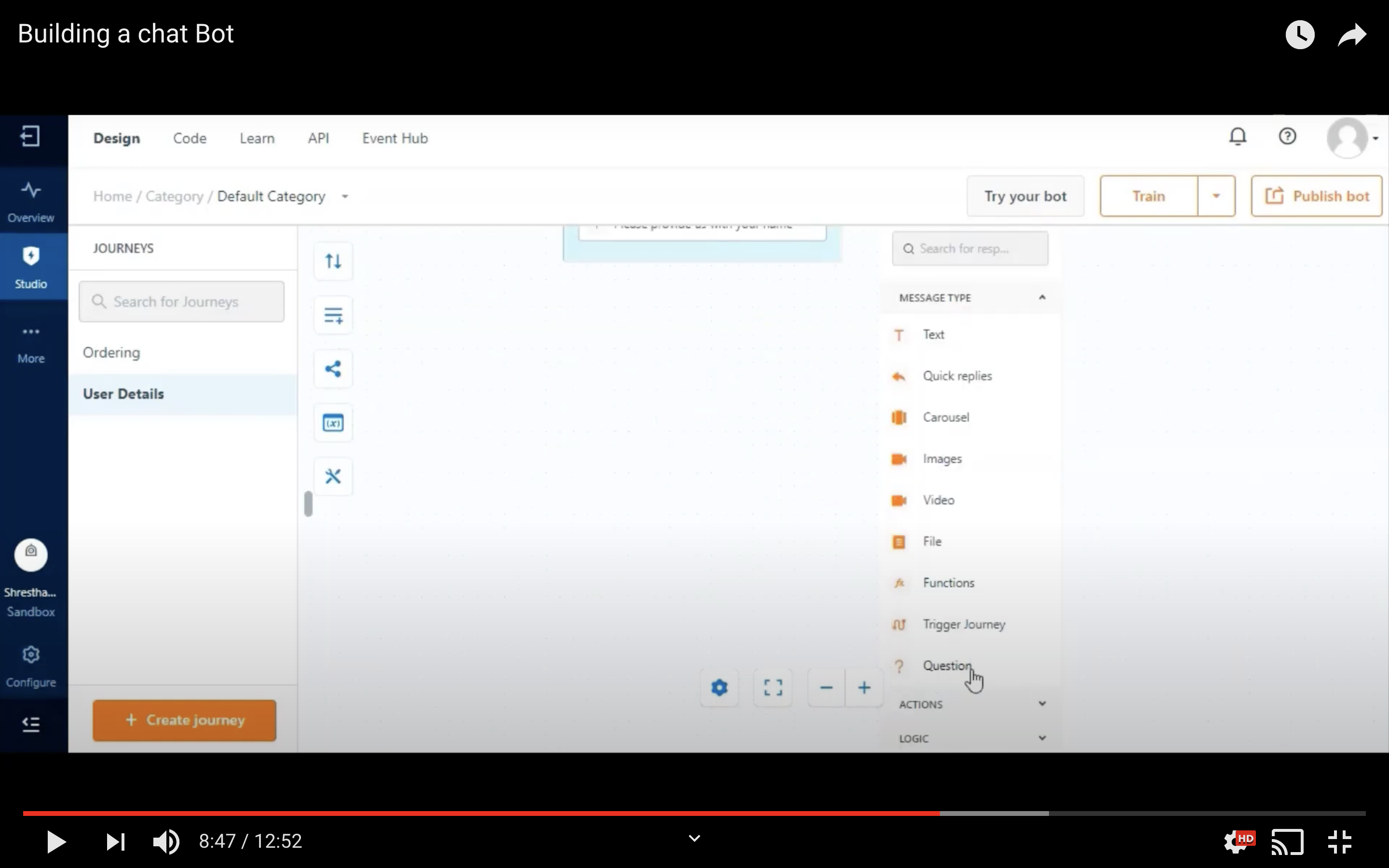Add a Trigger Journey node
Viewport: 1389px width, 868px height.
coord(970,624)
